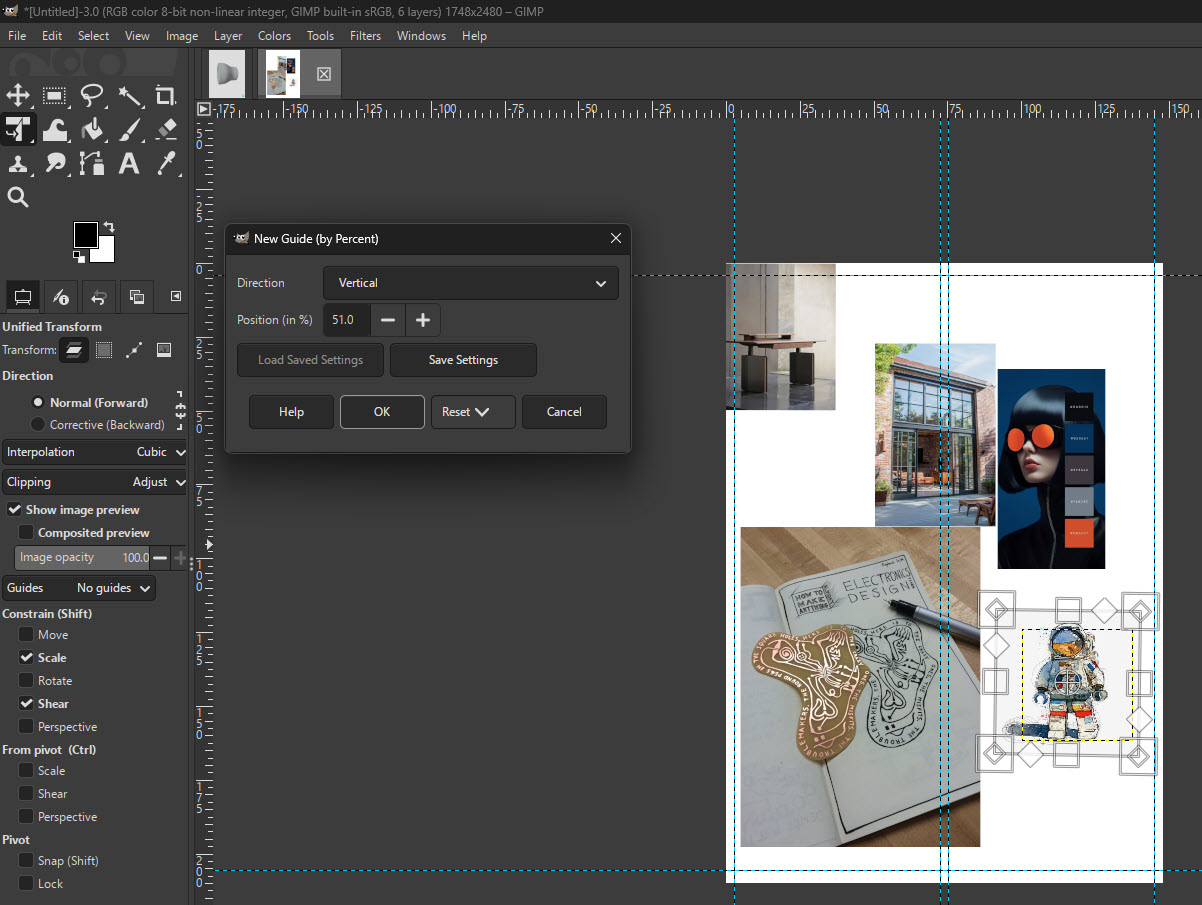Select the Move tool
The image size is (1202, 905).
(x=18, y=95)
